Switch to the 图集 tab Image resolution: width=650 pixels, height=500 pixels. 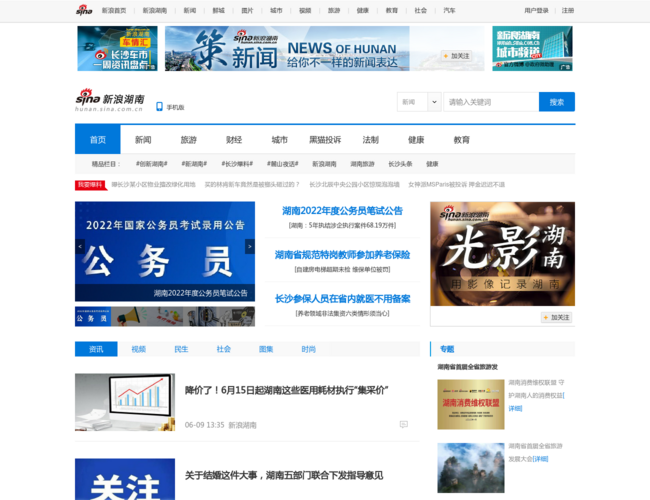[x=266, y=349]
